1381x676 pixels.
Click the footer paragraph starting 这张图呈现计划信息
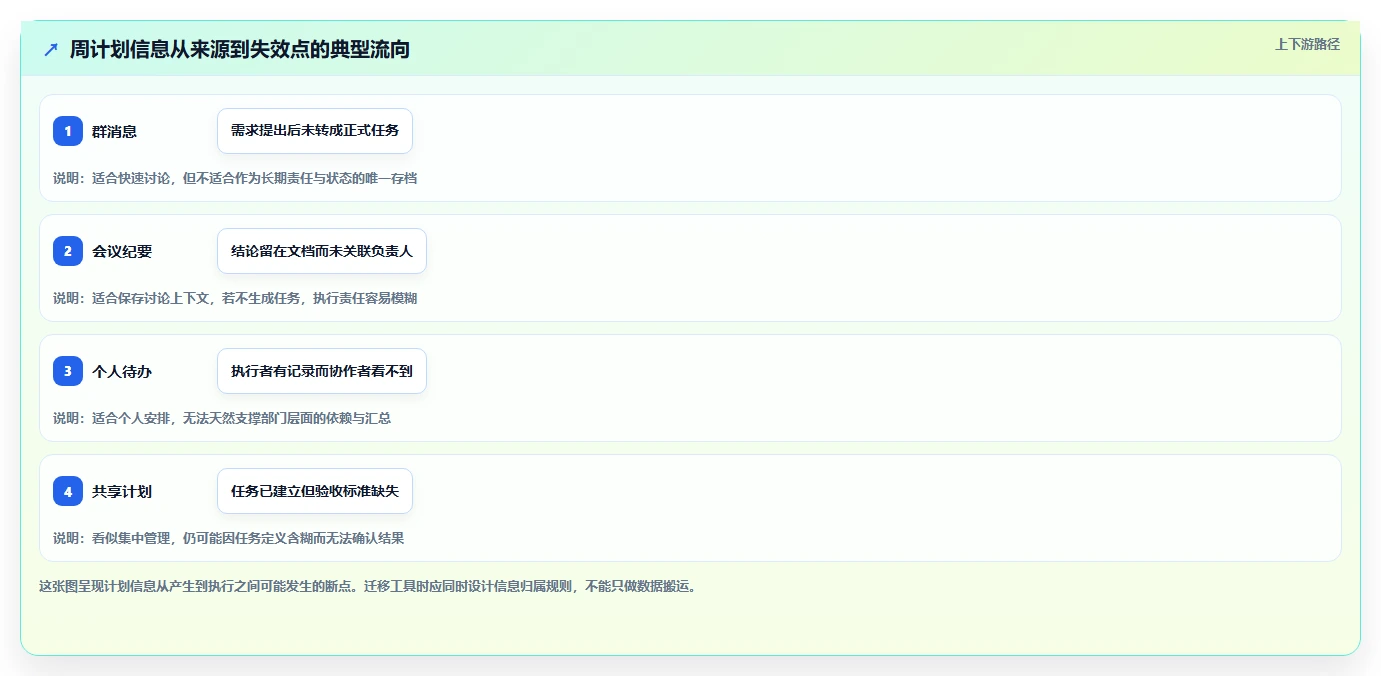pyautogui.click(x=368, y=586)
